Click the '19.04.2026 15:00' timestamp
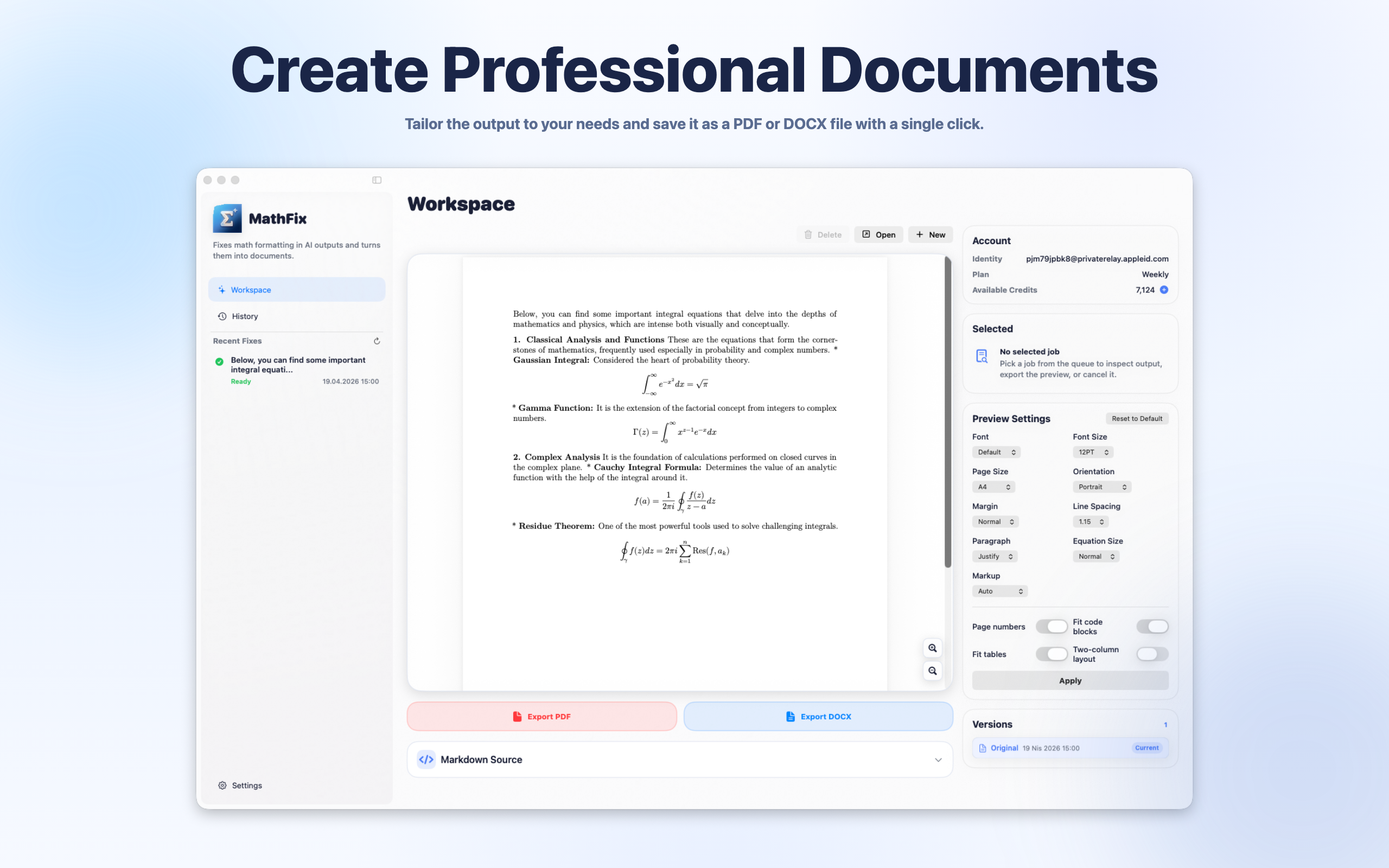Screen dimensions: 1389x868 [x=350, y=382]
